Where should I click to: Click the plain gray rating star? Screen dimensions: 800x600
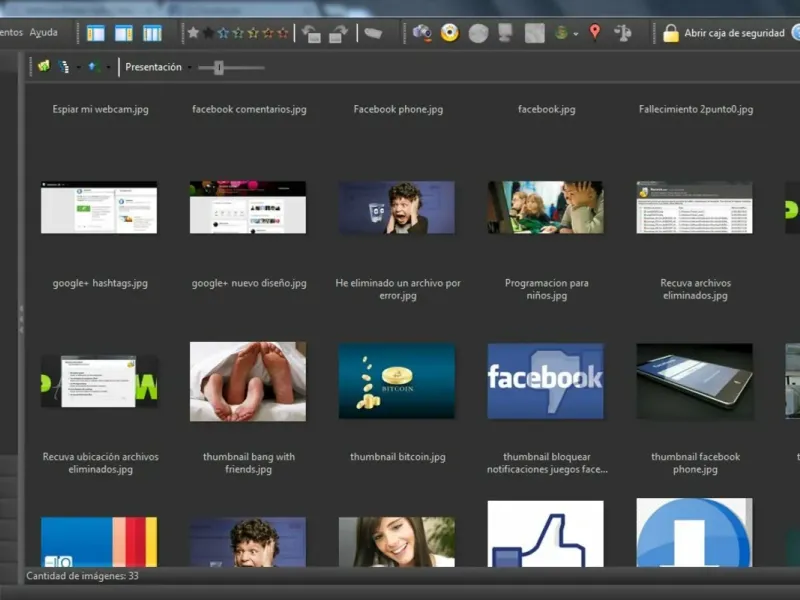(x=193, y=33)
